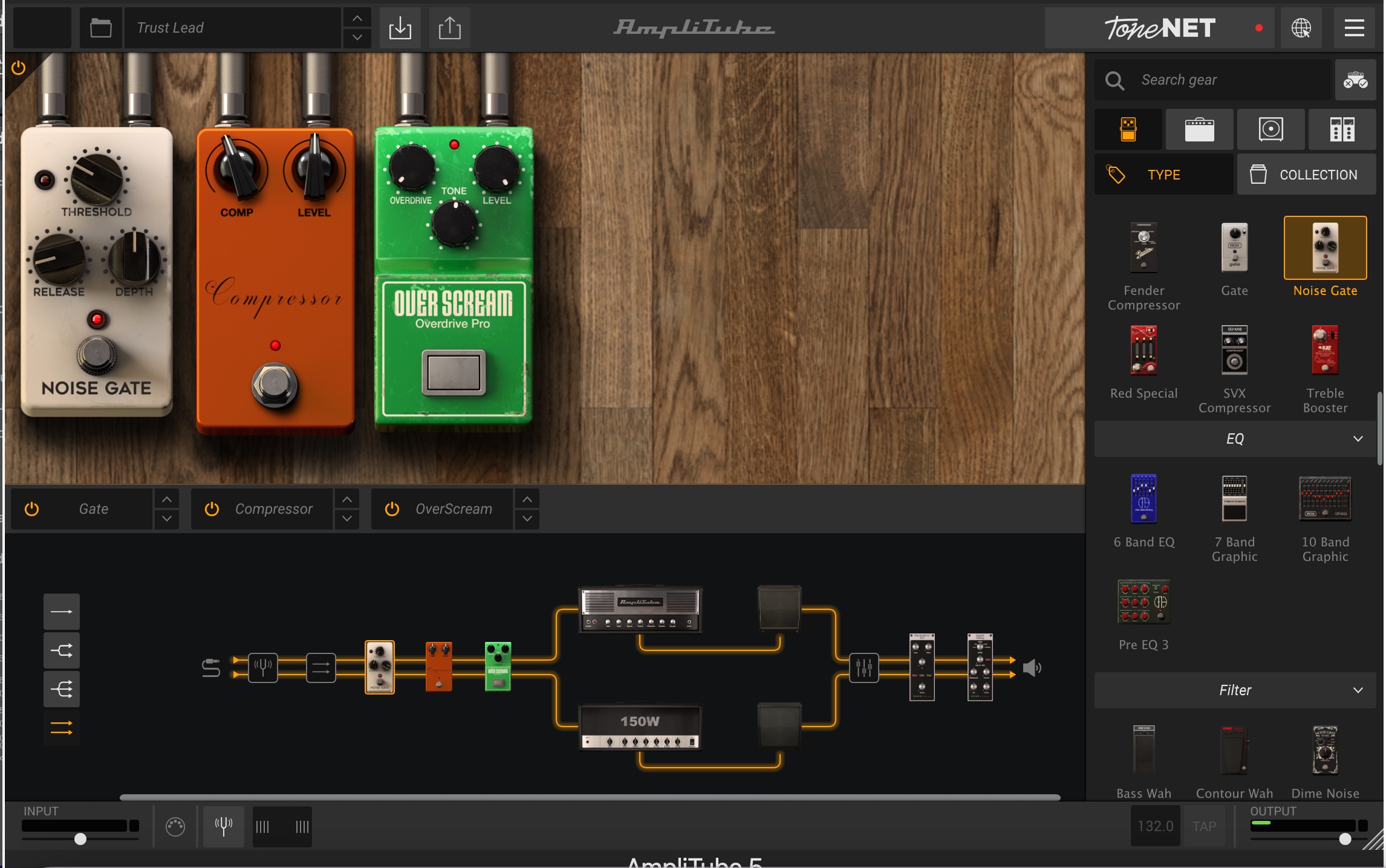
Task: Stomp the orange Compressor footswitch
Action: click(x=275, y=385)
